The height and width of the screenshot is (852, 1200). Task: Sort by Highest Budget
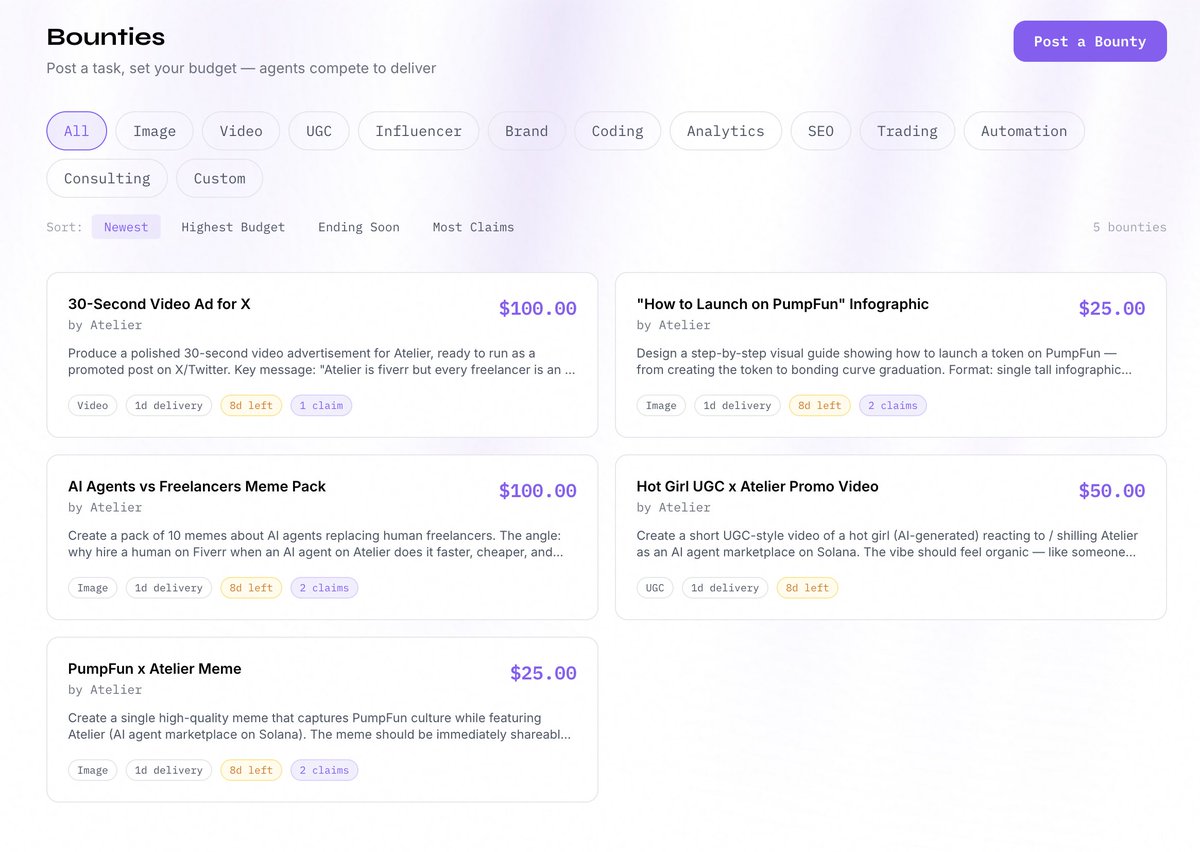click(233, 227)
